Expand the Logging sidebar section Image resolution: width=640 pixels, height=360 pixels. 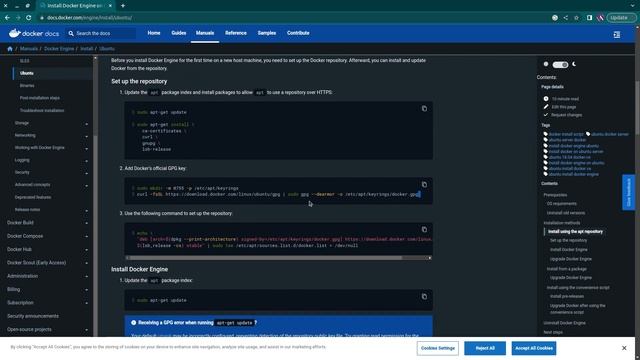[x=86, y=161]
